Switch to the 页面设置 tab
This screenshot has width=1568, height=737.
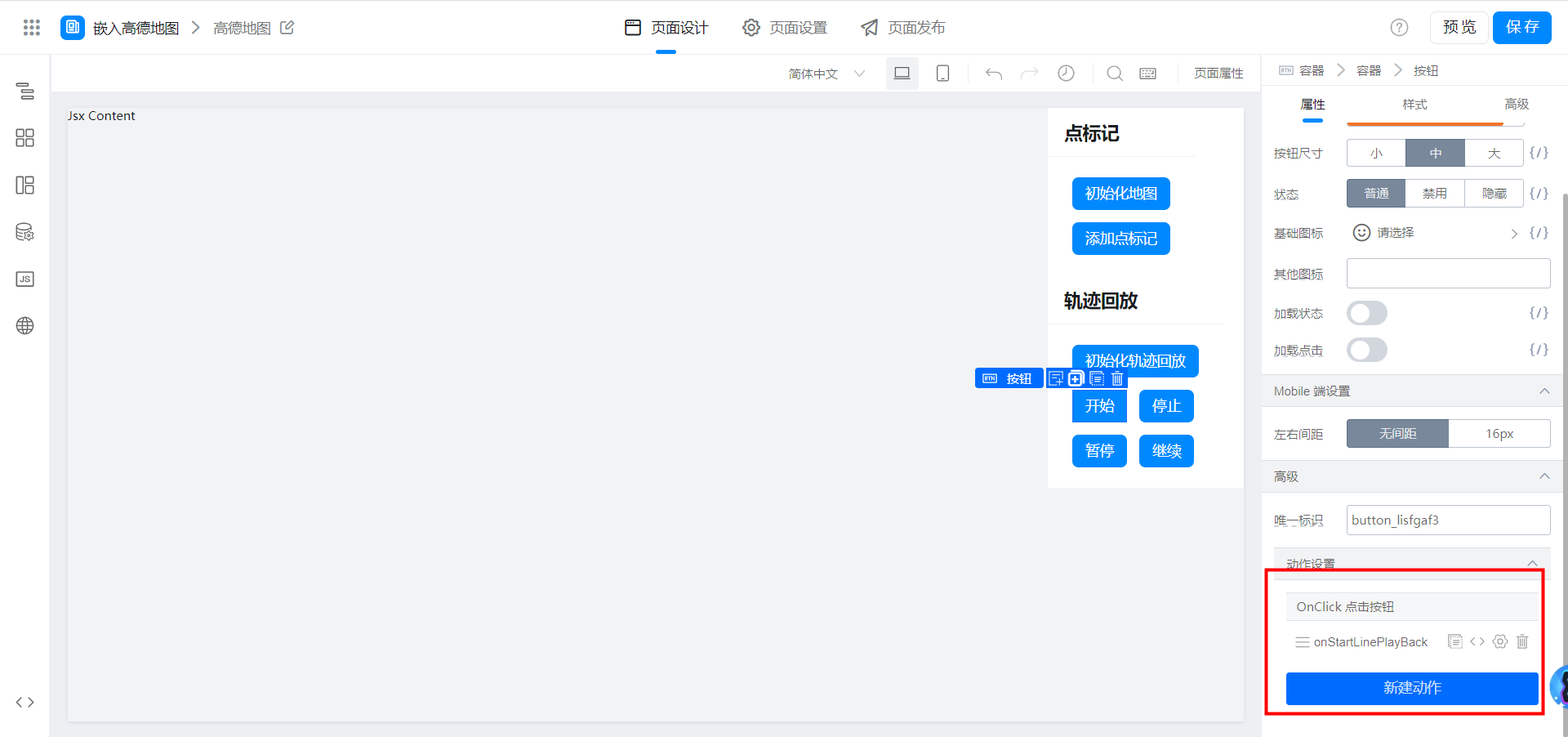[x=785, y=28]
